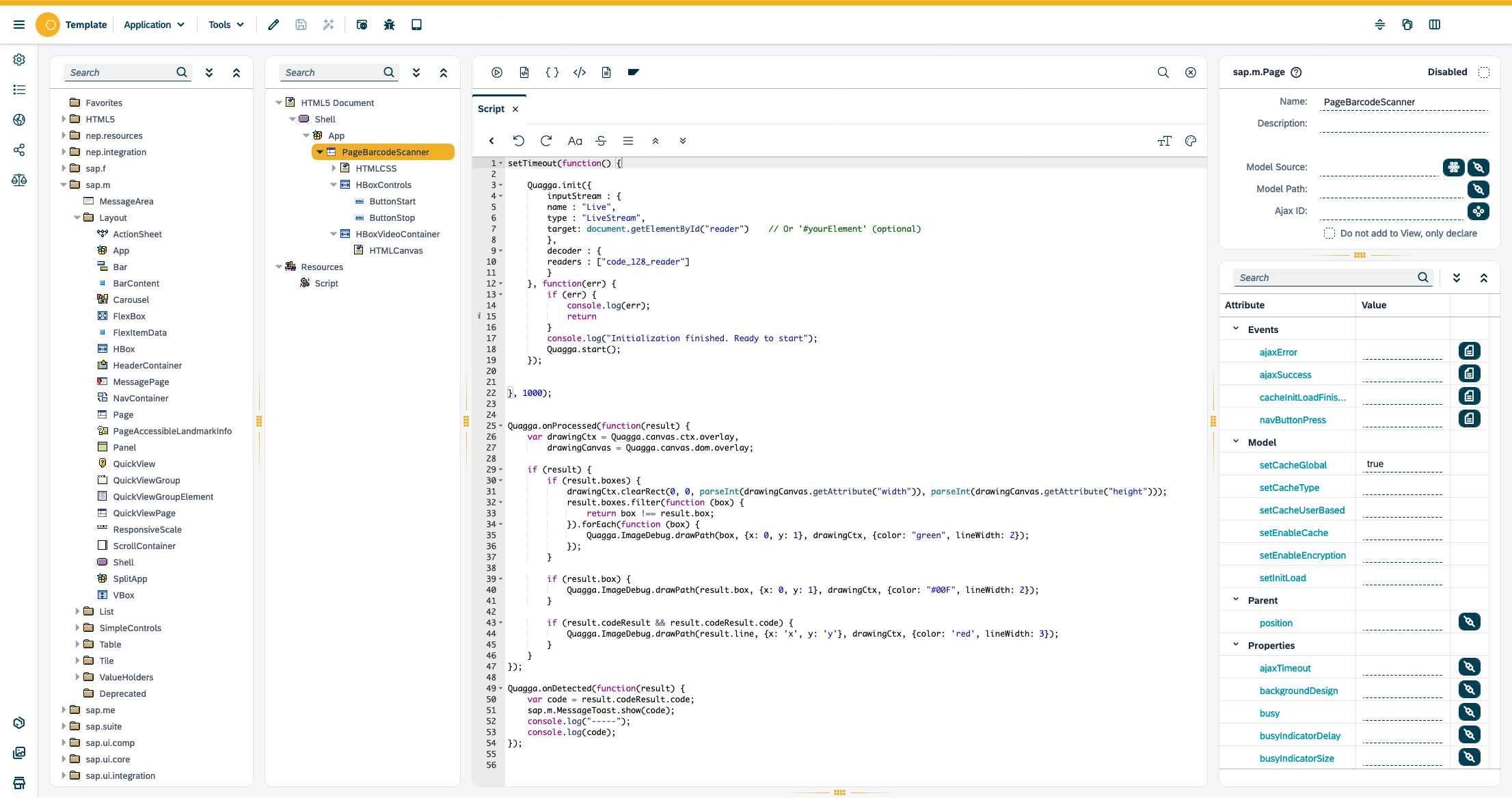The width and height of the screenshot is (1512, 798).
Task: Select the setCacheGlobal model attribute
Action: click(x=1293, y=464)
